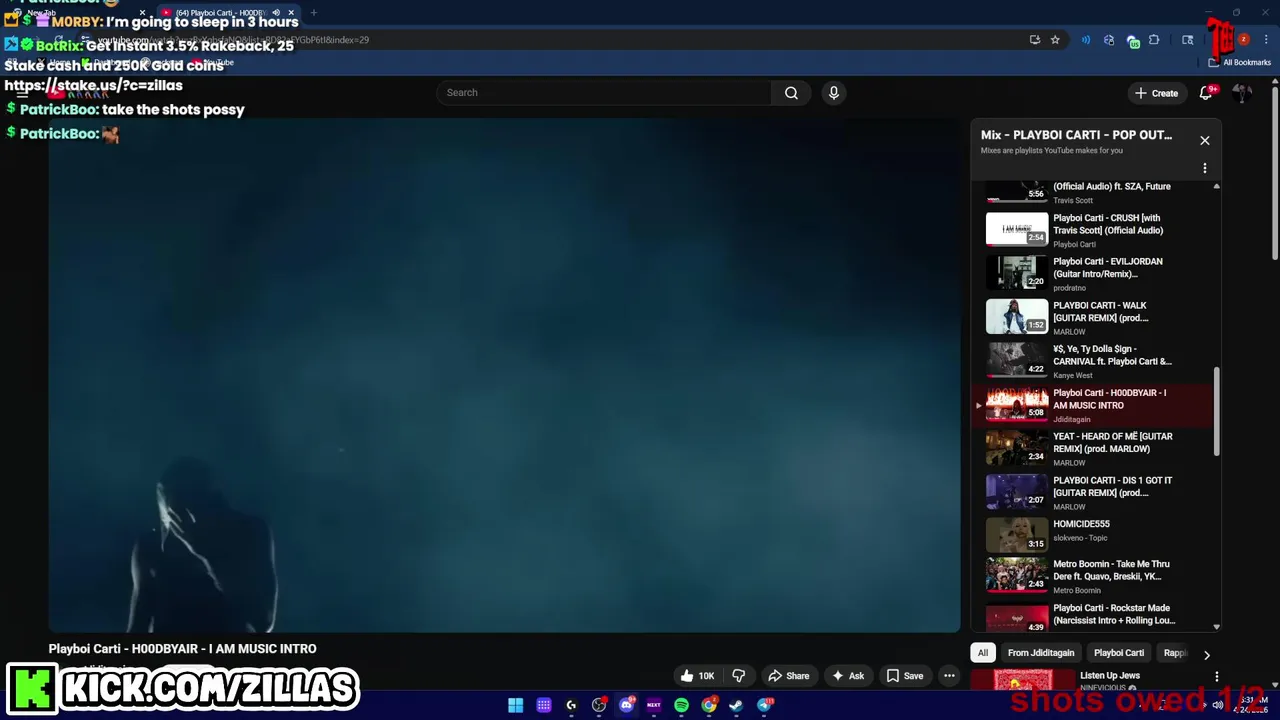Image resolution: width=1280 pixels, height=720 pixels.
Task: Open the purple grid app on taskbar
Action: [543, 705]
